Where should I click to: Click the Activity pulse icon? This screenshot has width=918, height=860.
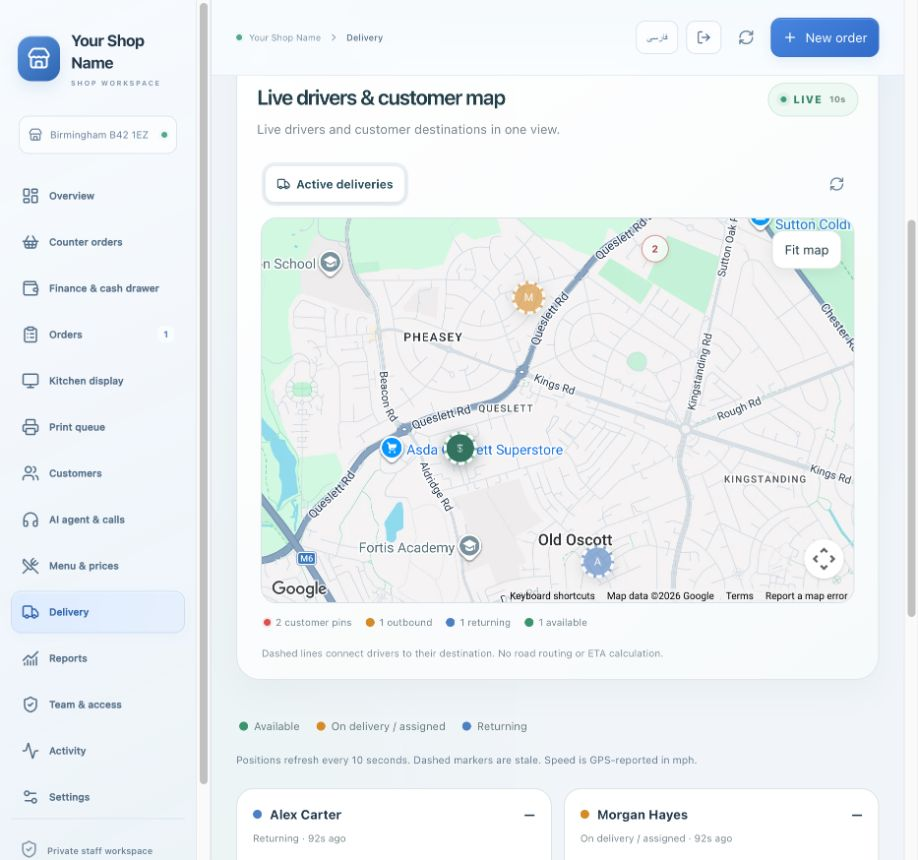(30, 751)
